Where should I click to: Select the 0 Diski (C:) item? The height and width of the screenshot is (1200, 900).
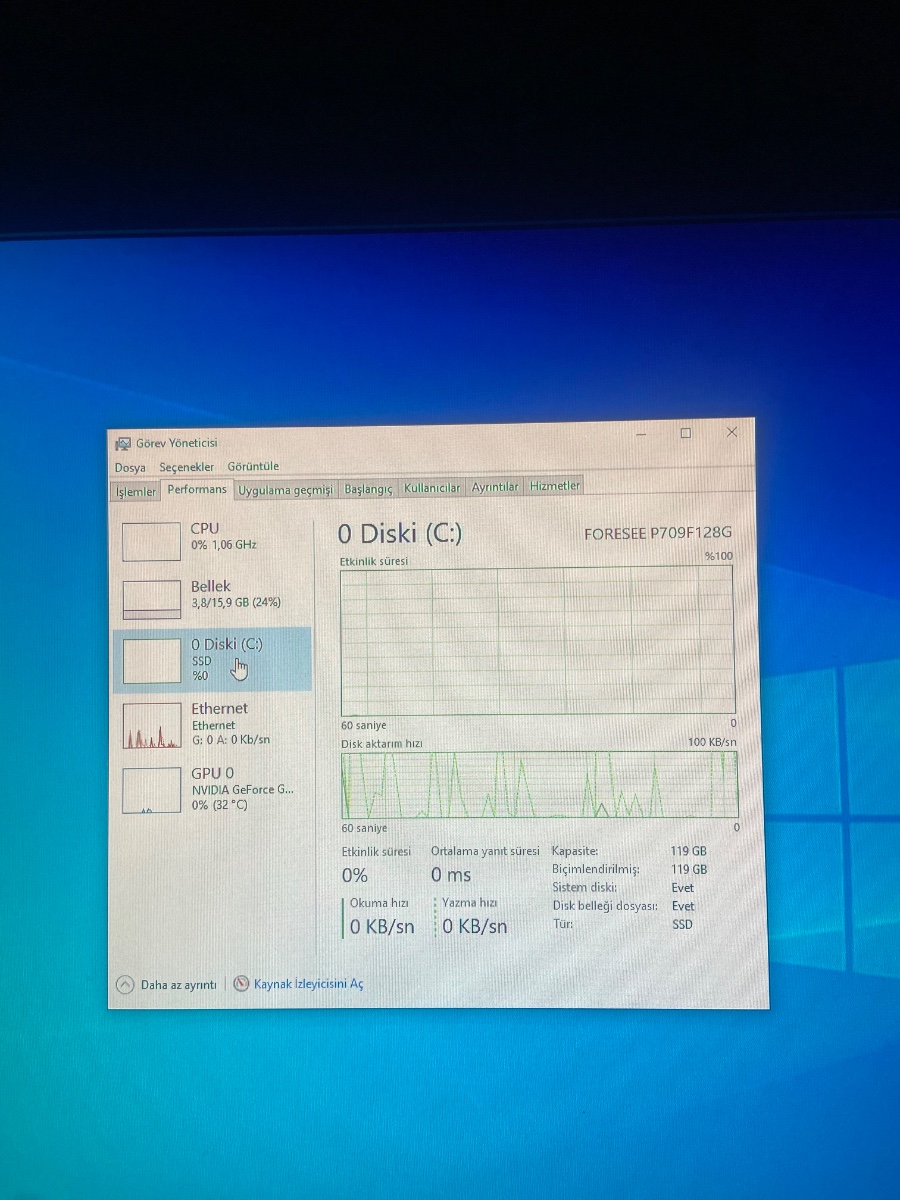pyautogui.click(x=213, y=659)
